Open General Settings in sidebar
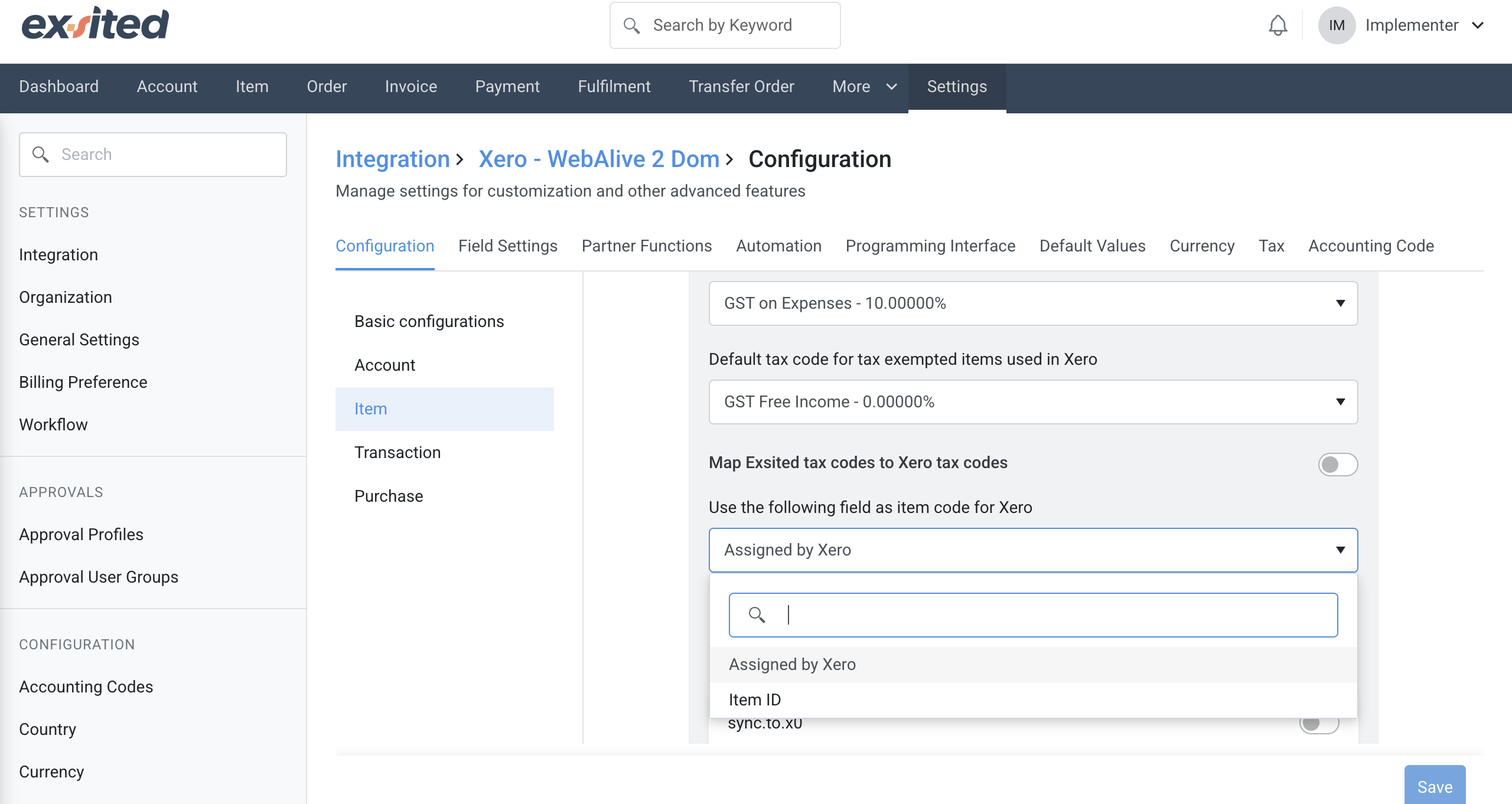 click(79, 340)
